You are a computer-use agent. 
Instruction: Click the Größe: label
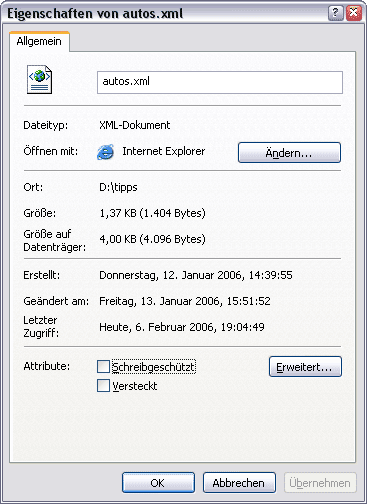pyautogui.click(x=40, y=213)
